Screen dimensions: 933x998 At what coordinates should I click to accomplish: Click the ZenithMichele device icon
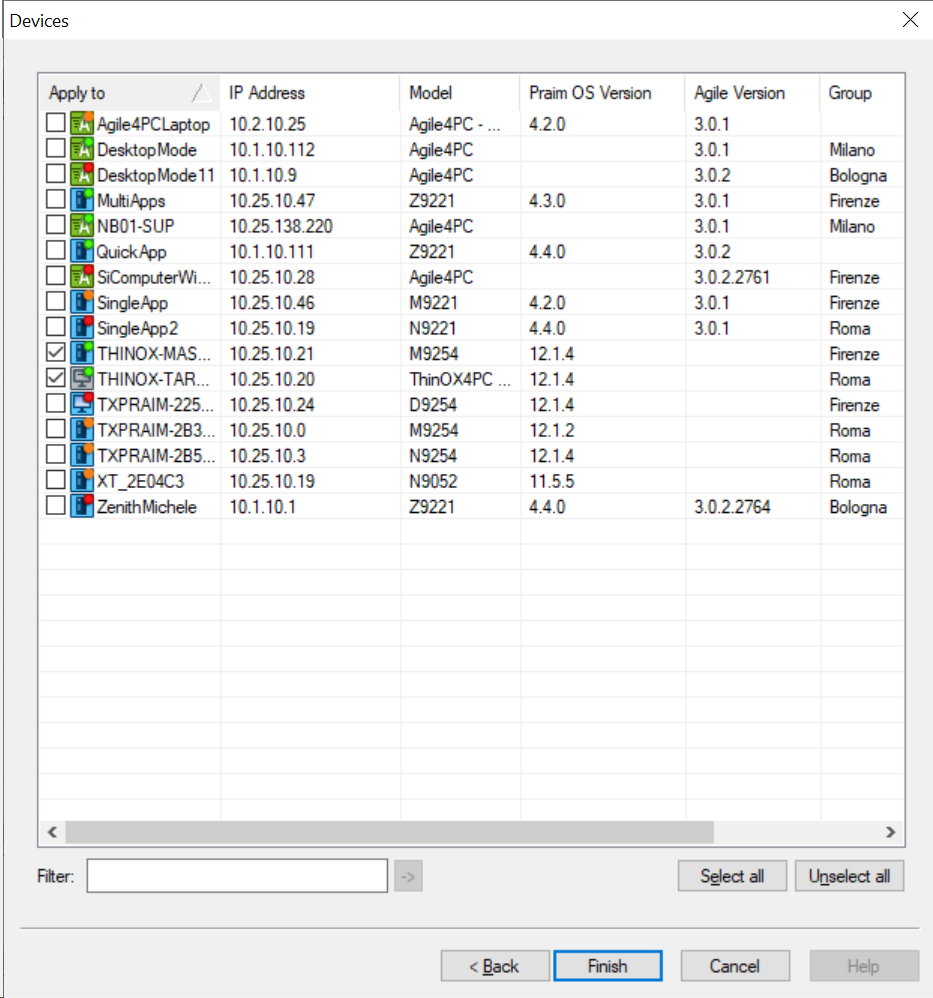tap(82, 505)
